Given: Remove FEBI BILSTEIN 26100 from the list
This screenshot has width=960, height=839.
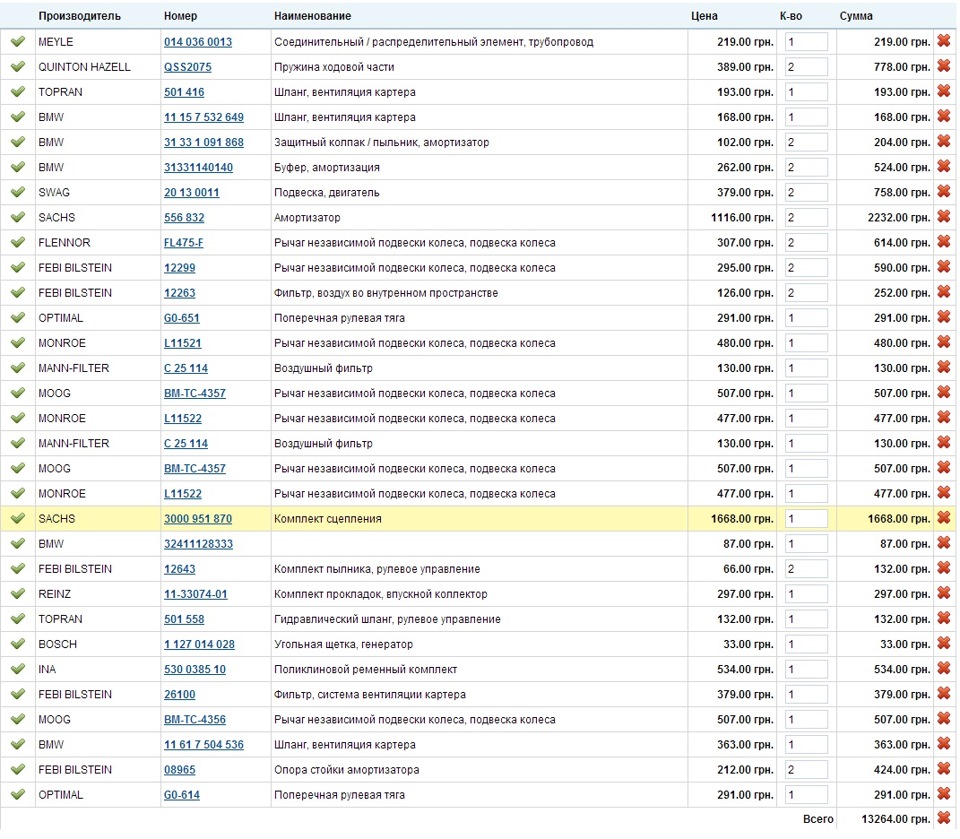Looking at the screenshot, I should pyautogui.click(x=943, y=694).
